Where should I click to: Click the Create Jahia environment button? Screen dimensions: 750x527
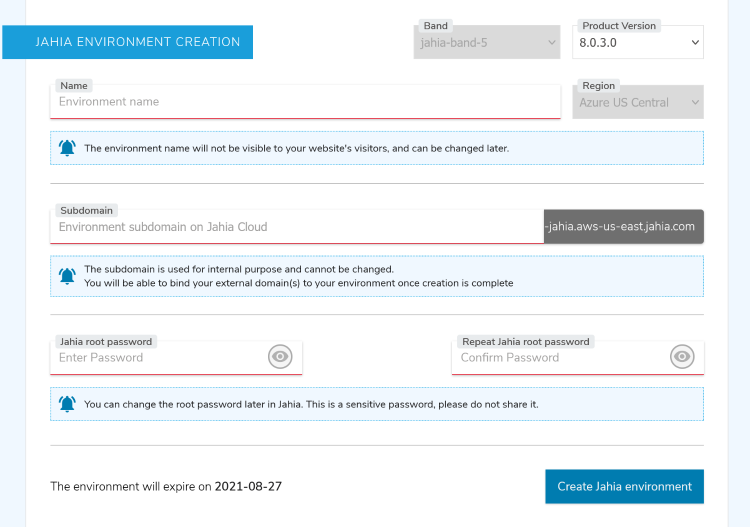[x=624, y=486]
